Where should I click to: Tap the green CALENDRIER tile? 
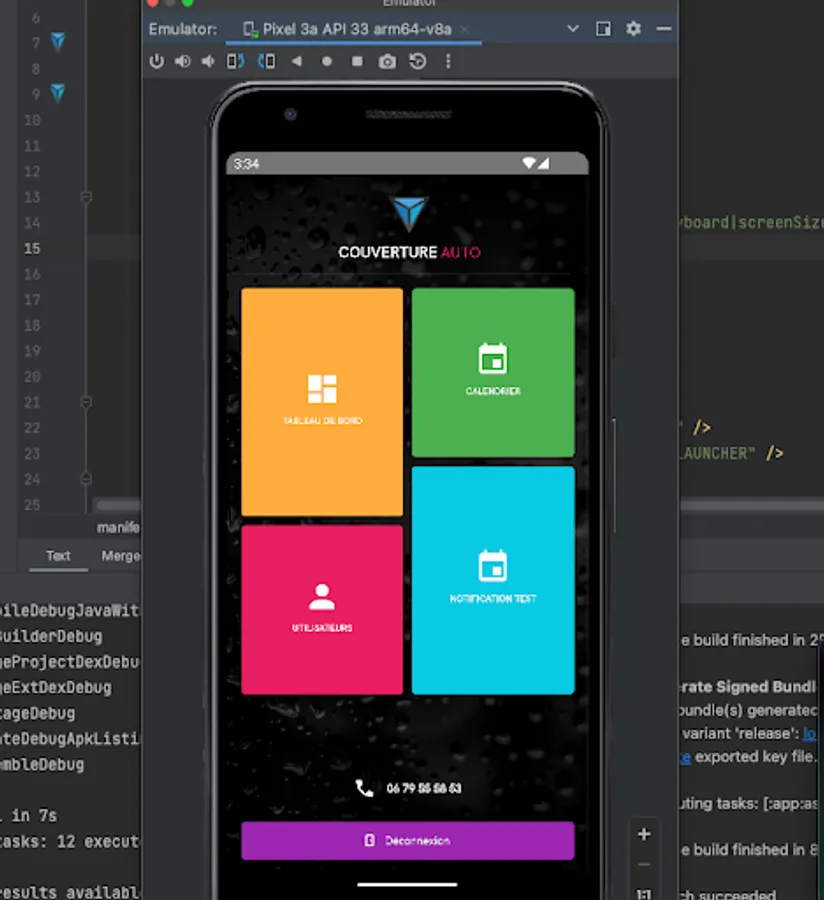(493, 371)
